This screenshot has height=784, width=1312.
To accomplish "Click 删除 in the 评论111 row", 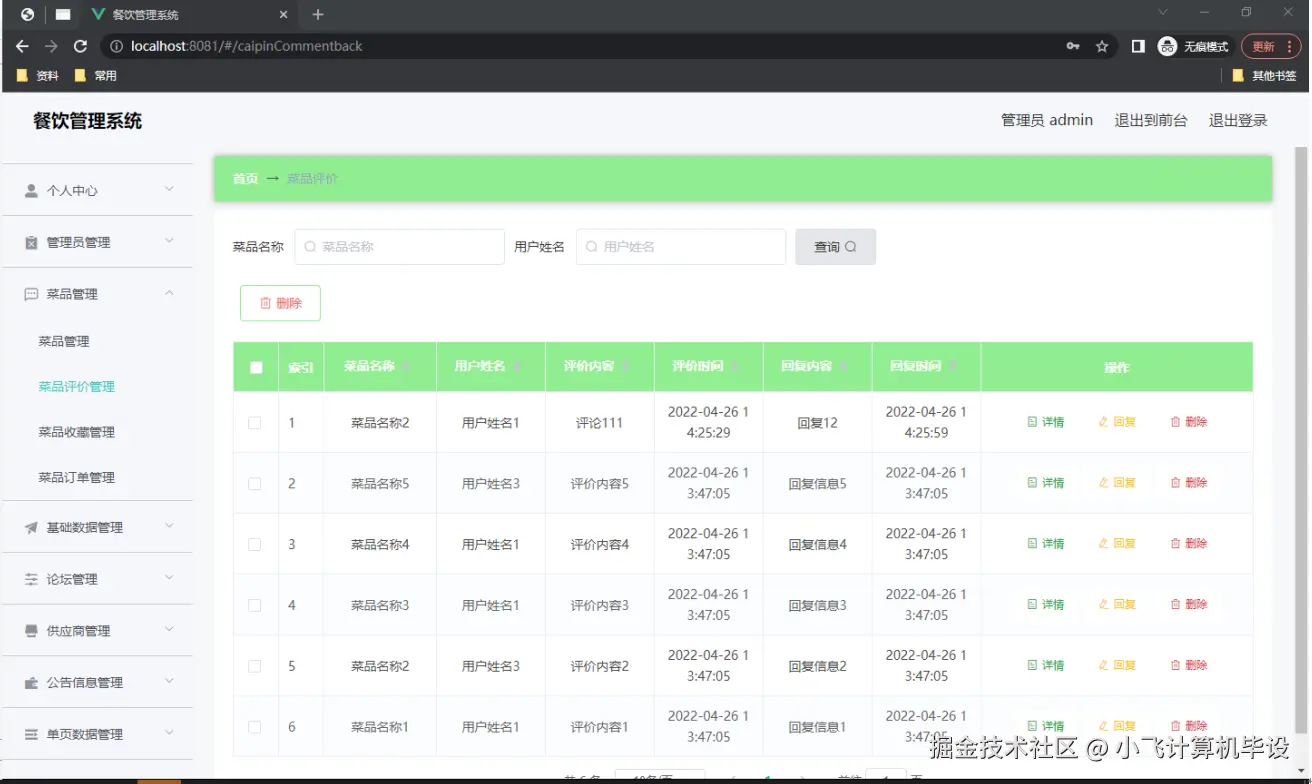I will pos(1189,422).
